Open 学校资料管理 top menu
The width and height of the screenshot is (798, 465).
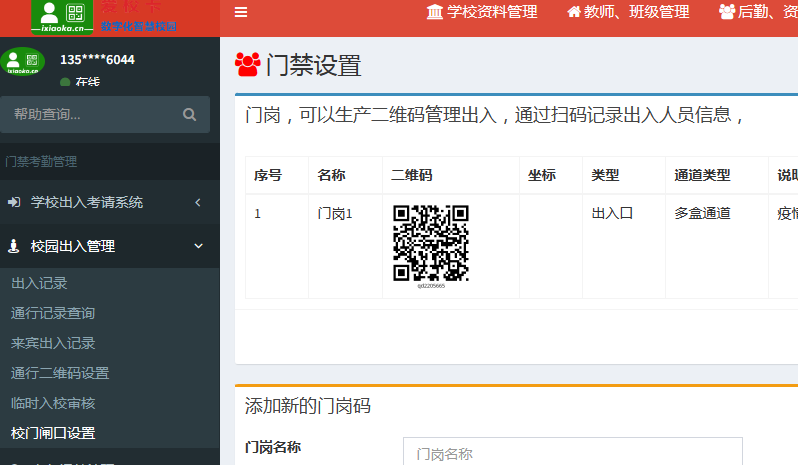coord(482,12)
